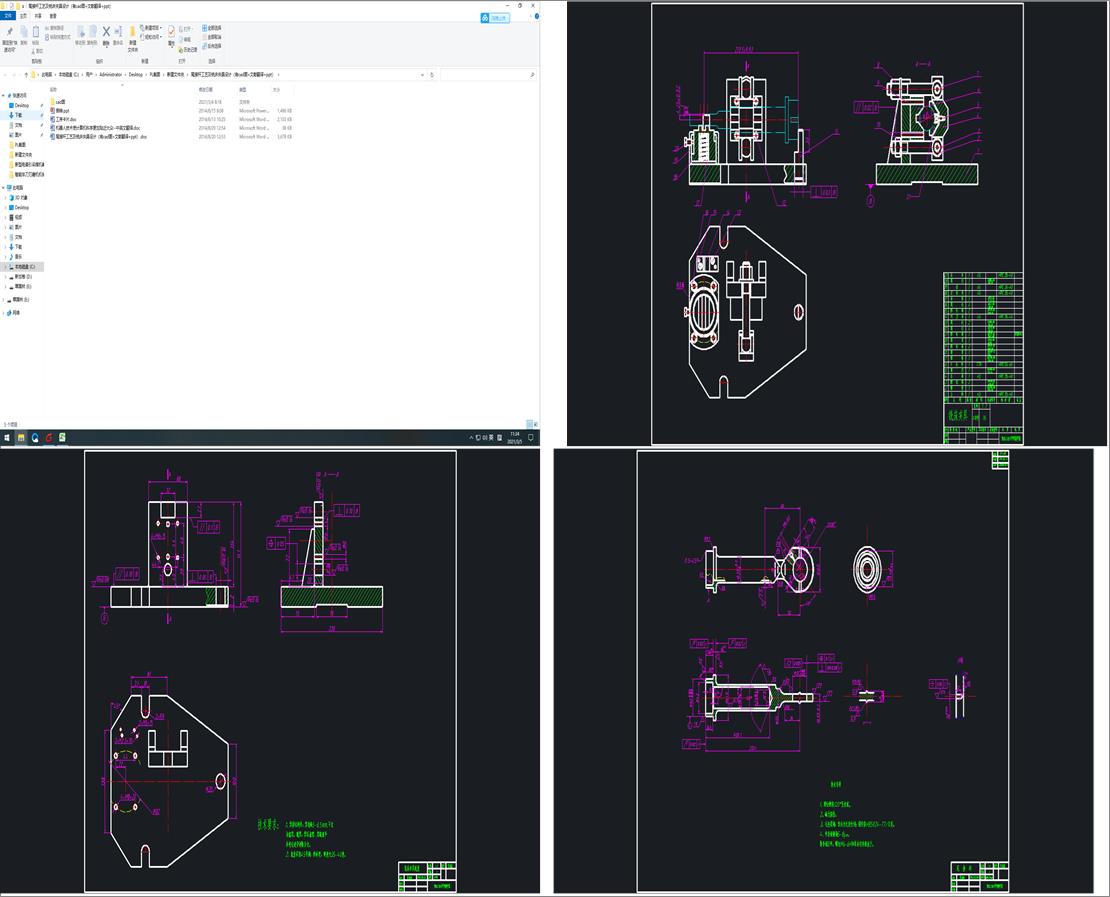Click the Delete icon in the ribbon

point(105,33)
